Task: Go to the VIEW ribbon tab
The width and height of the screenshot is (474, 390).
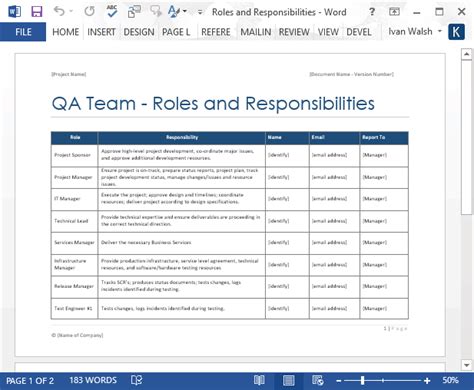Action: [x=328, y=32]
